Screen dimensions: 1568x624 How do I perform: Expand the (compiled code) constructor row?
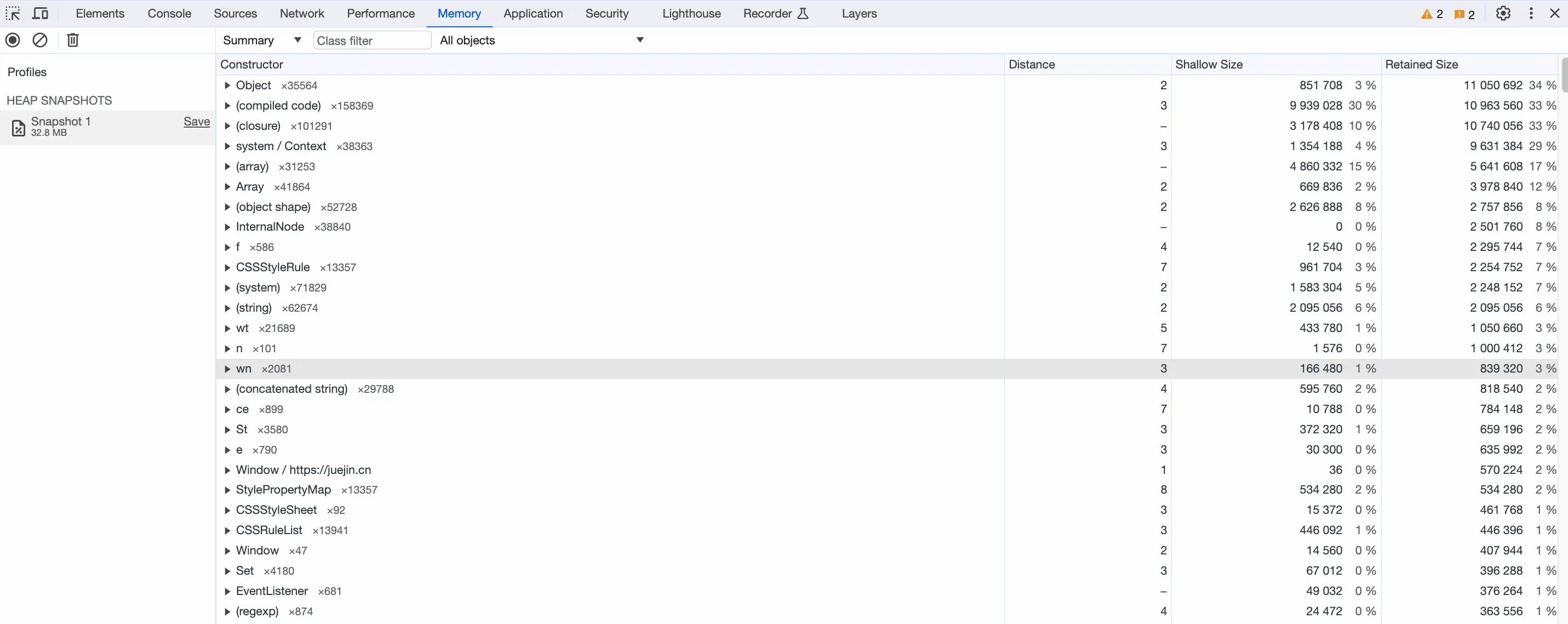pyautogui.click(x=227, y=106)
